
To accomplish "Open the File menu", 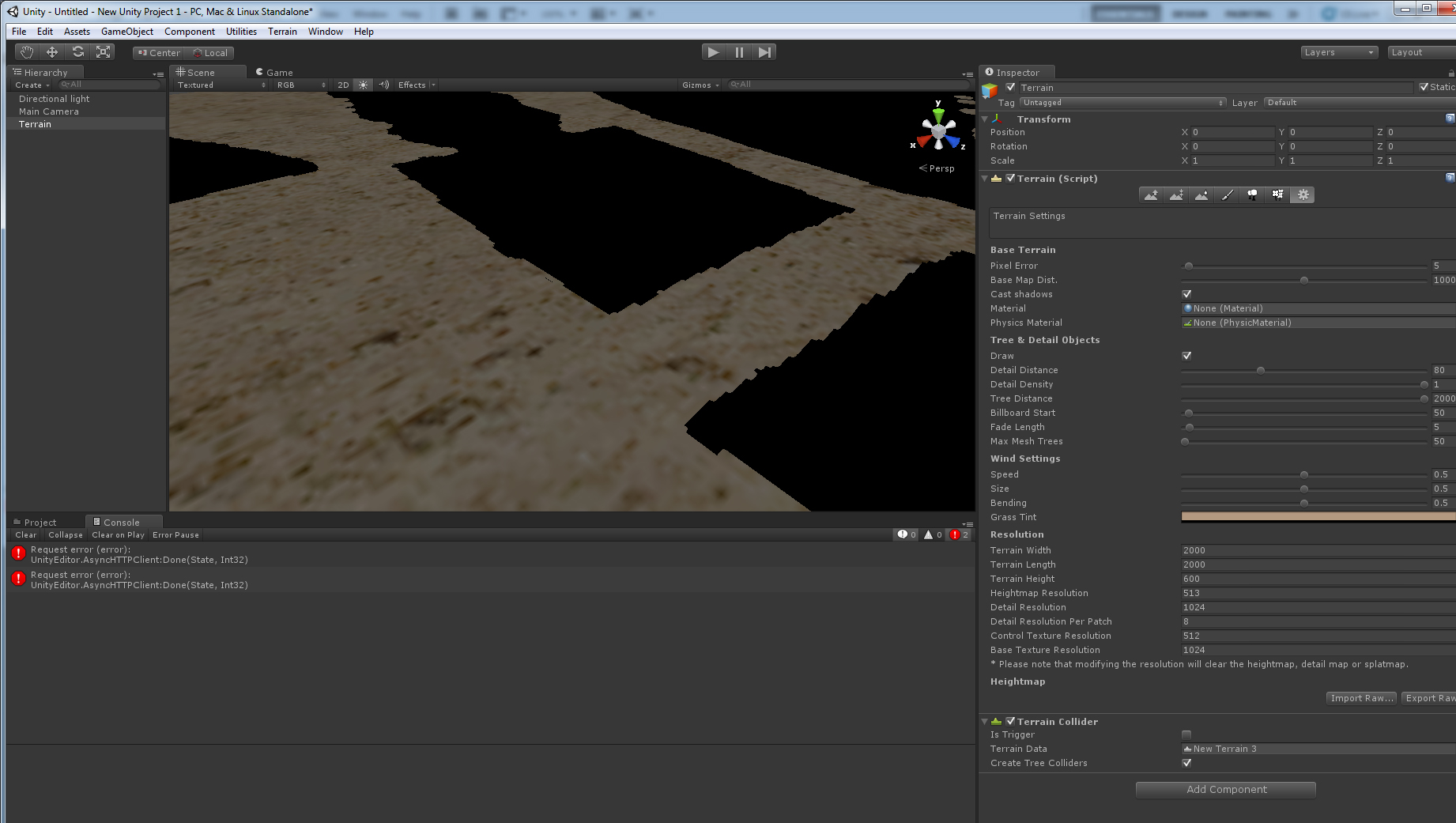I will (x=19, y=32).
